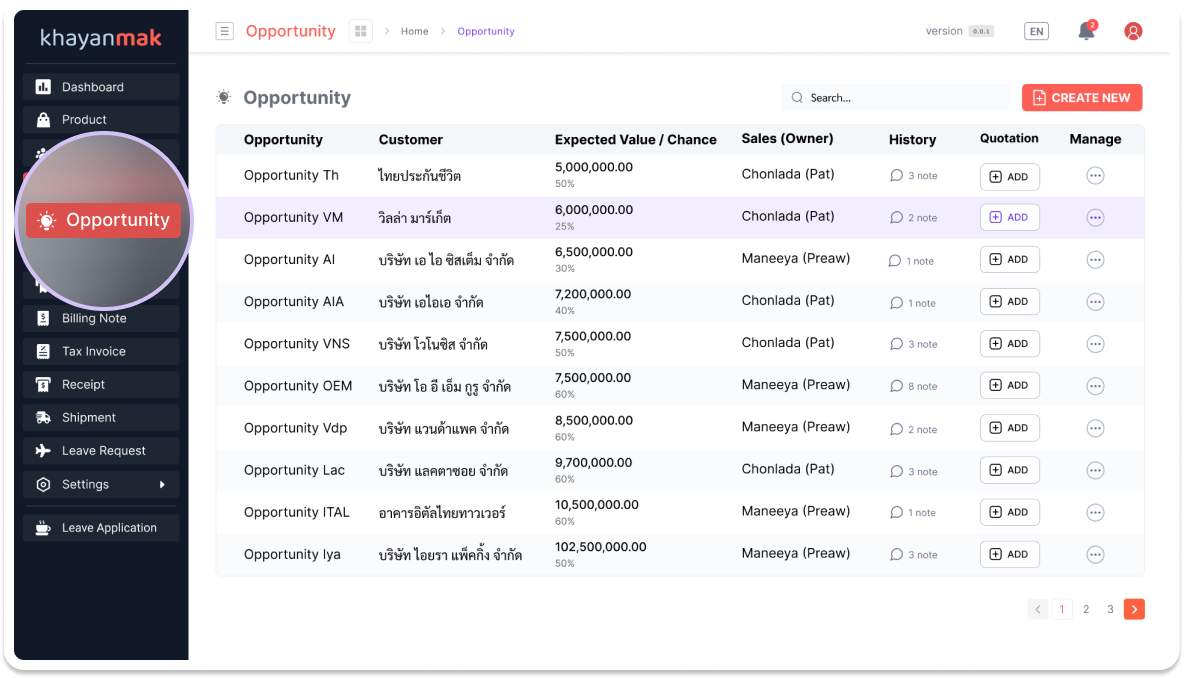Click the user profile avatar icon
Screen dimensions: 1184x678
(1133, 31)
